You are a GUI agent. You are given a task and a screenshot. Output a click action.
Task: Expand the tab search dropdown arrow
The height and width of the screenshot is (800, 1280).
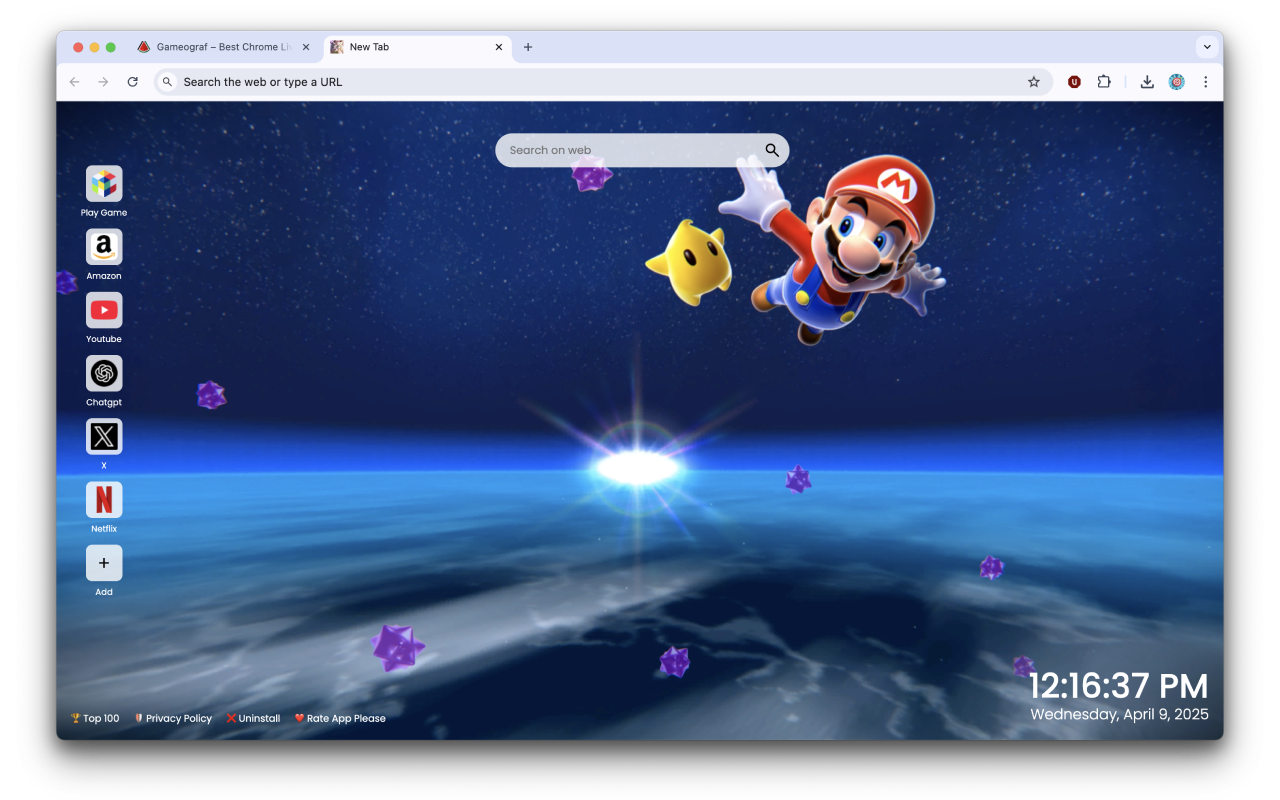click(1207, 47)
